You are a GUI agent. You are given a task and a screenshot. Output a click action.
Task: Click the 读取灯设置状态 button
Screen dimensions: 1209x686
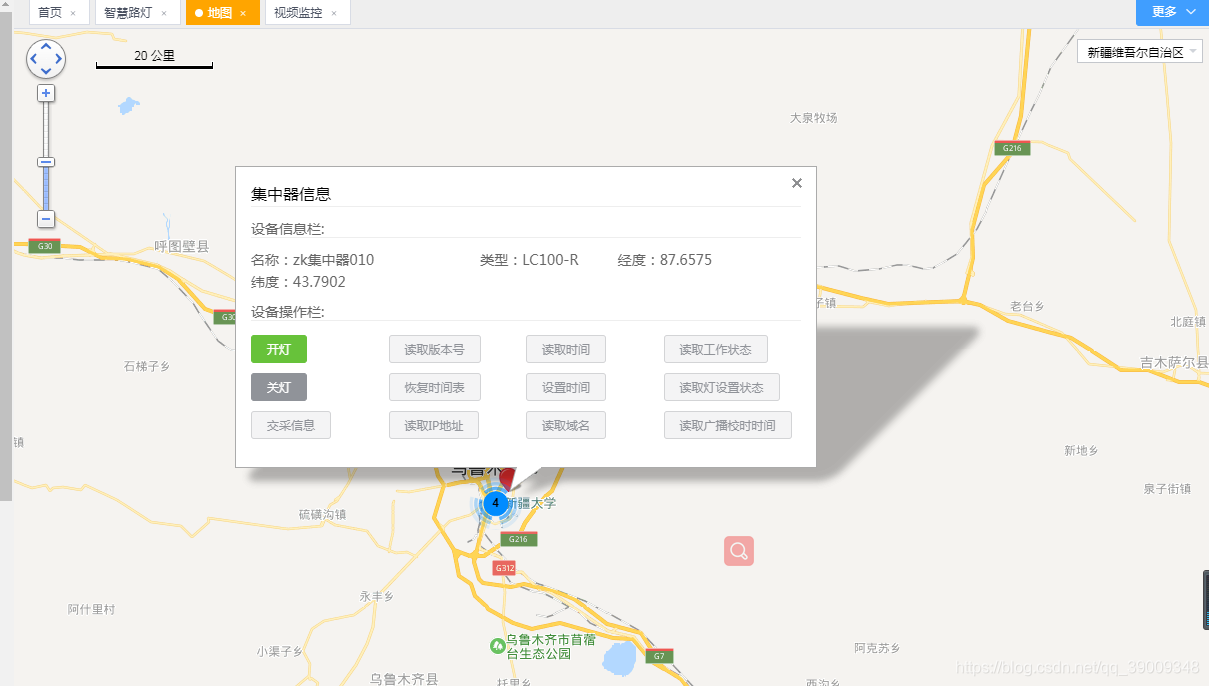tap(722, 387)
